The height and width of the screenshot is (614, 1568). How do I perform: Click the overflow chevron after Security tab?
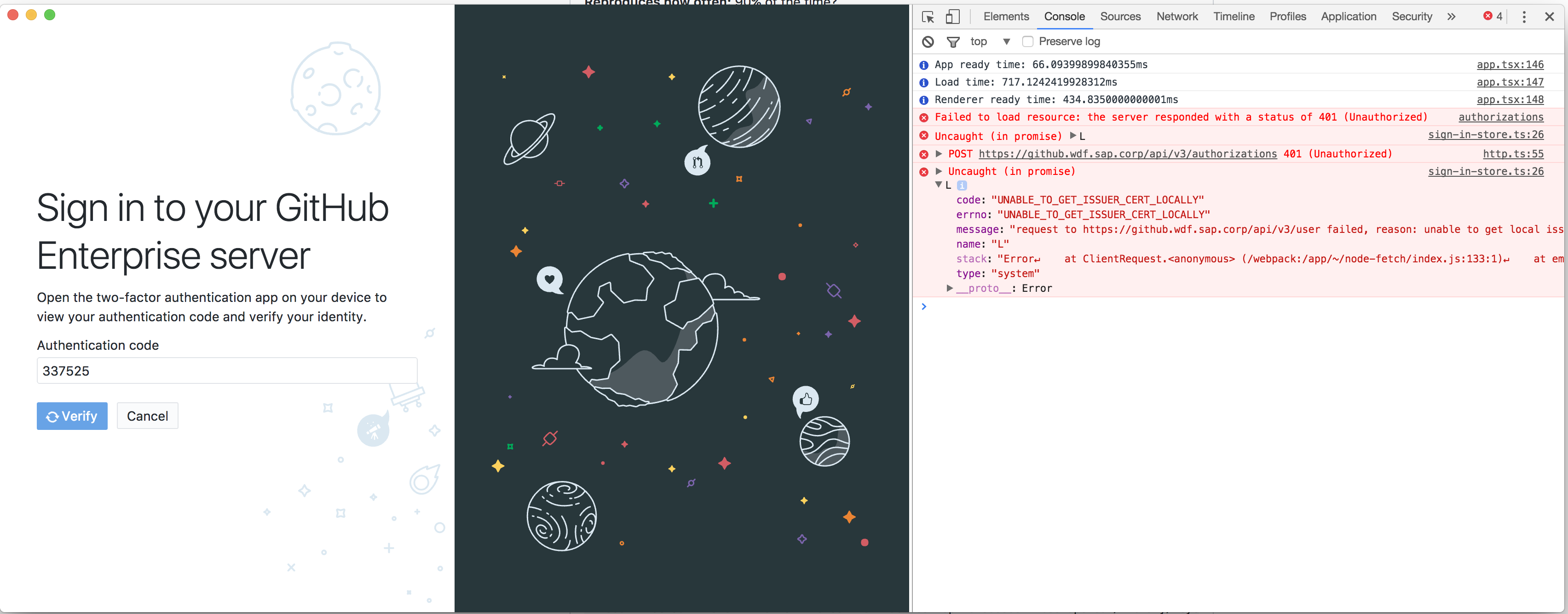tap(1451, 17)
